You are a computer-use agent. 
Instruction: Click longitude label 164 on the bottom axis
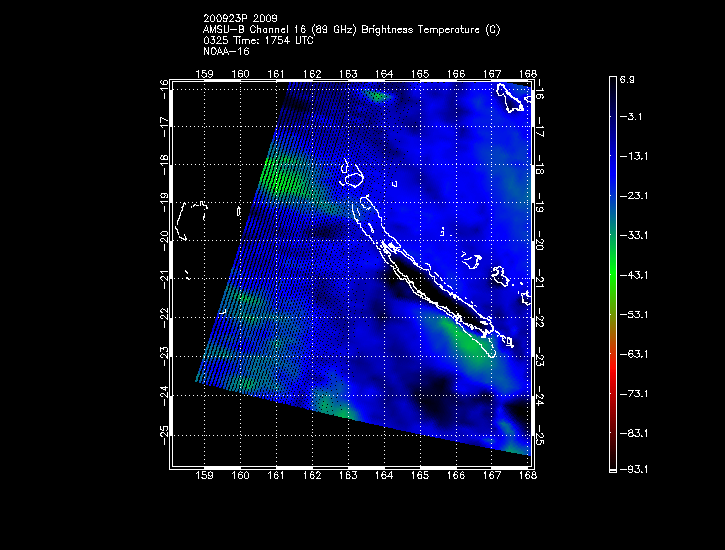384,475
